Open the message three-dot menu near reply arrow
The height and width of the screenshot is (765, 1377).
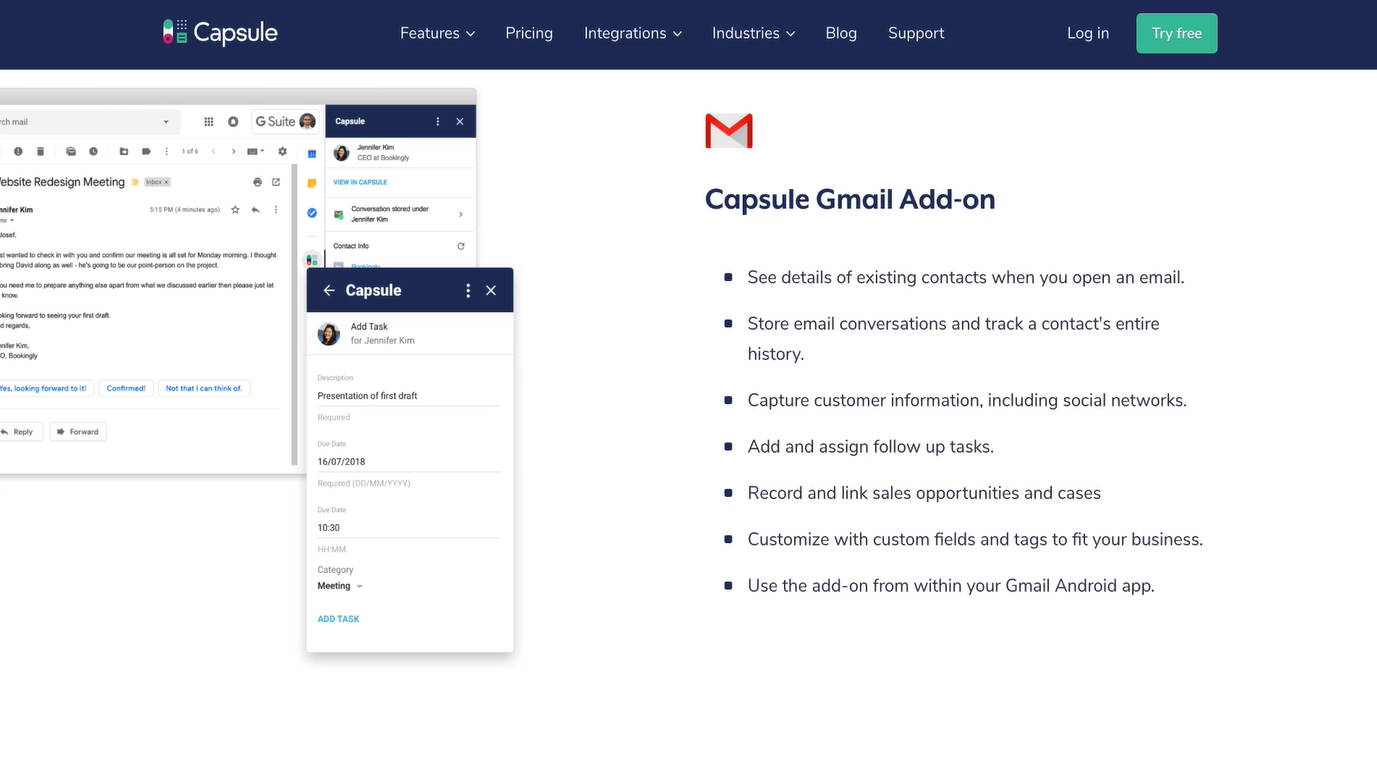pyautogui.click(x=276, y=210)
